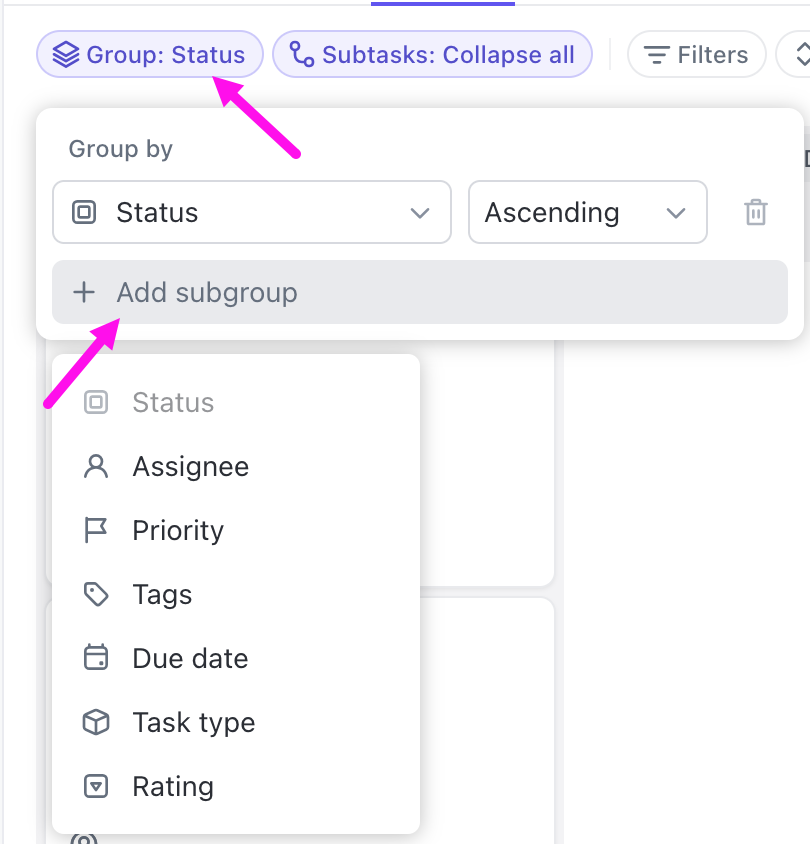
Task: Select Due date subgroup option
Action: pos(190,659)
